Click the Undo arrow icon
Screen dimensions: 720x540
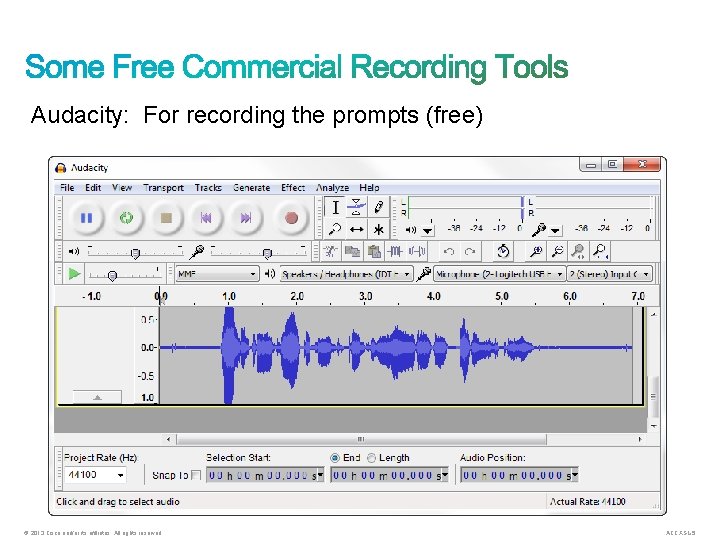pos(449,251)
